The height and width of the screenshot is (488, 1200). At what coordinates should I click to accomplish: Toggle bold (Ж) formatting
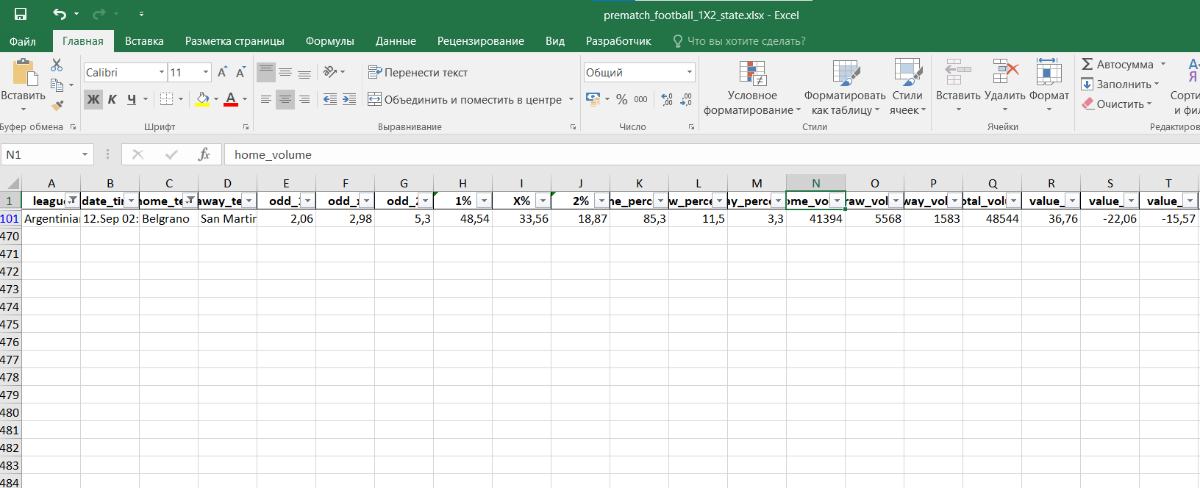coord(93,99)
